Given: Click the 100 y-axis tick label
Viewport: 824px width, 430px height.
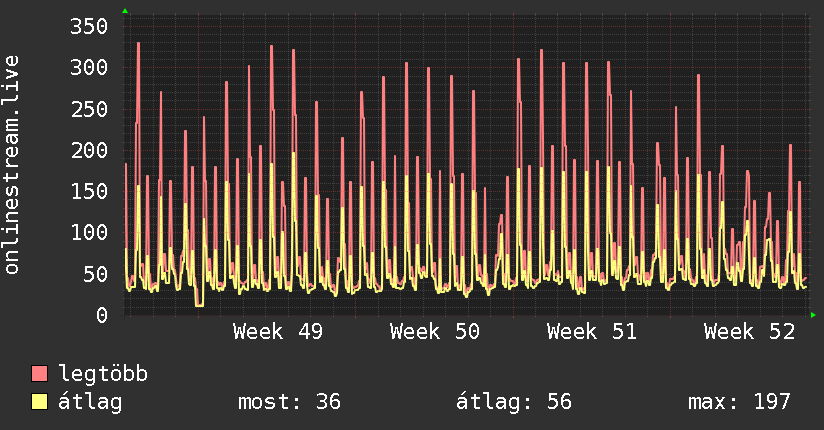Looking at the screenshot, I should (x=89, y=232).
